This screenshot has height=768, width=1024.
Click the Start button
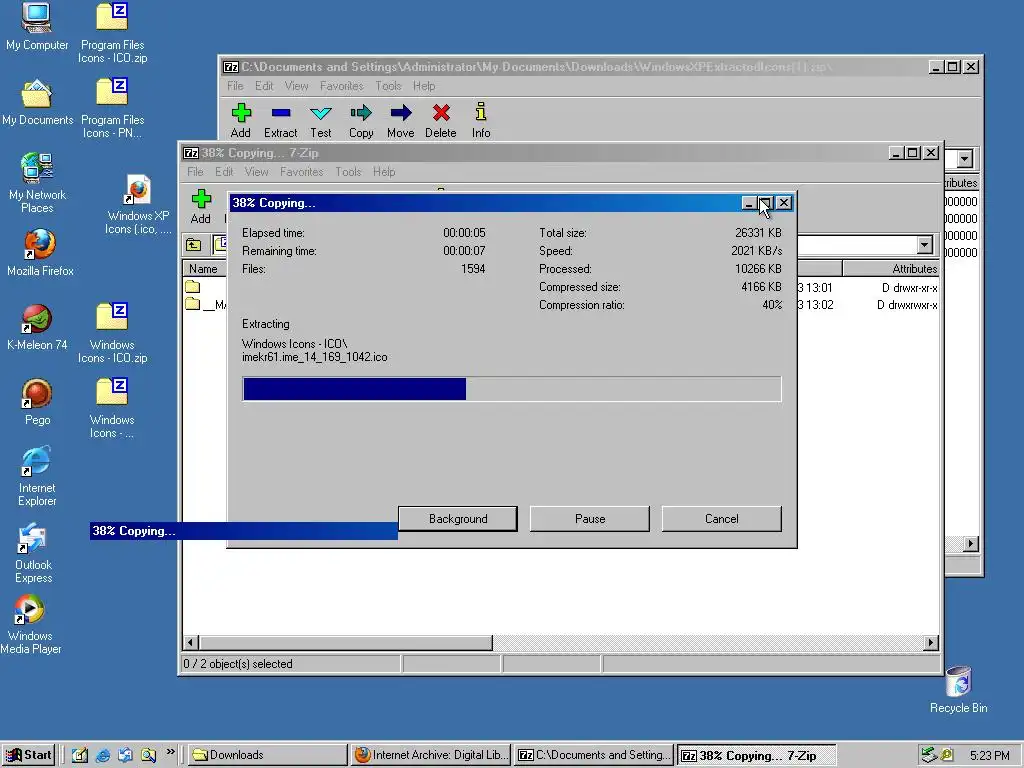pyautogui.click(x=28, y=755)
